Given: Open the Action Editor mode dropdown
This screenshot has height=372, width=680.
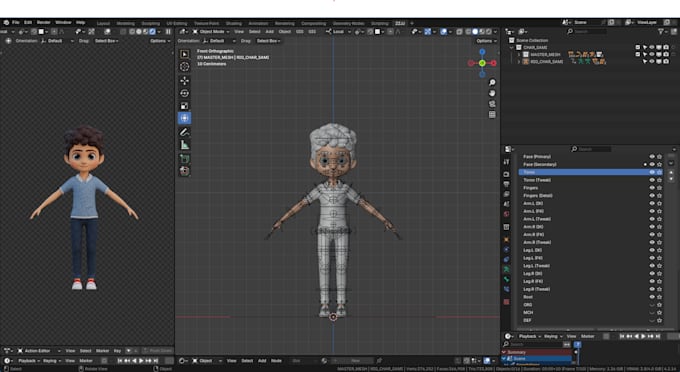Looking at the screenshot, I should click(38, 351).
